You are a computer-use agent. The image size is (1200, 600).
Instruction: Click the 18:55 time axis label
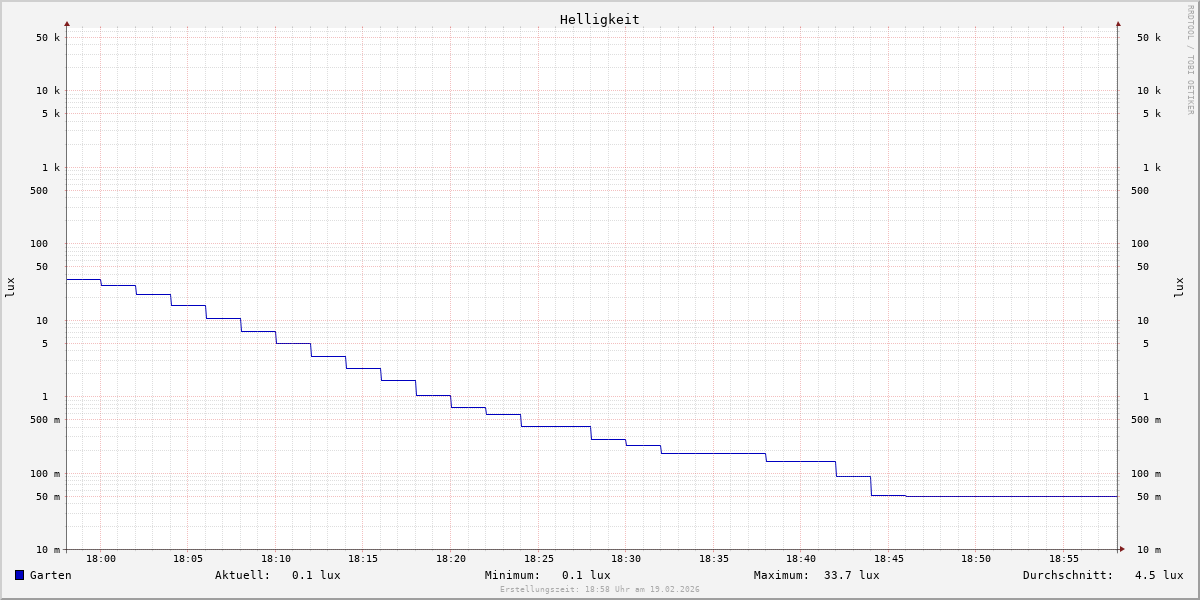tap(1064, 559)
